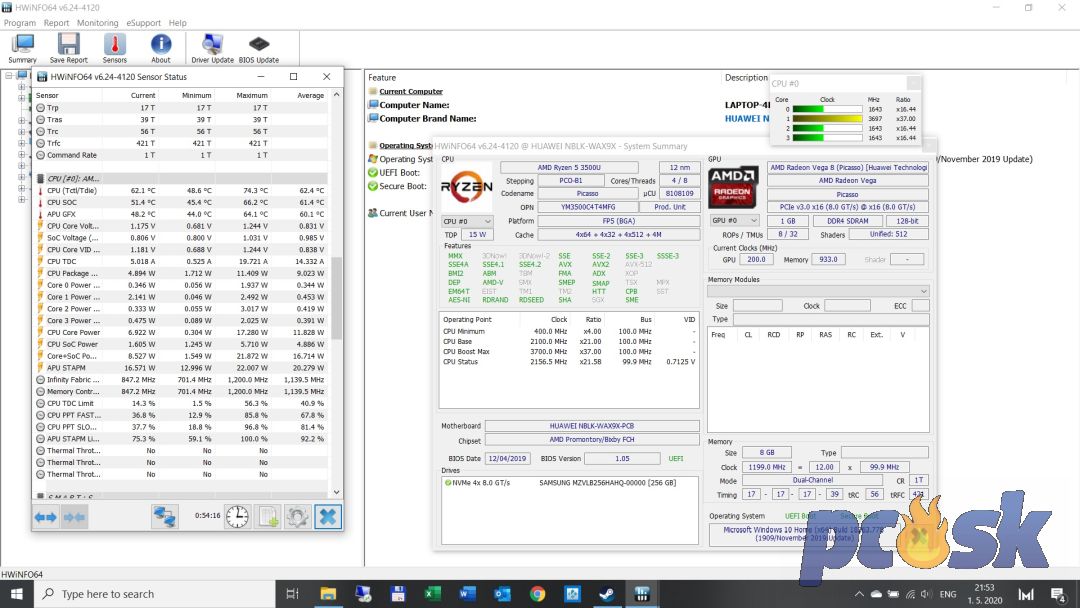Click the volume speaker tray icon
Image resolution: width=1080 pixels, height=608 pixels.
(x=926, y=594)
